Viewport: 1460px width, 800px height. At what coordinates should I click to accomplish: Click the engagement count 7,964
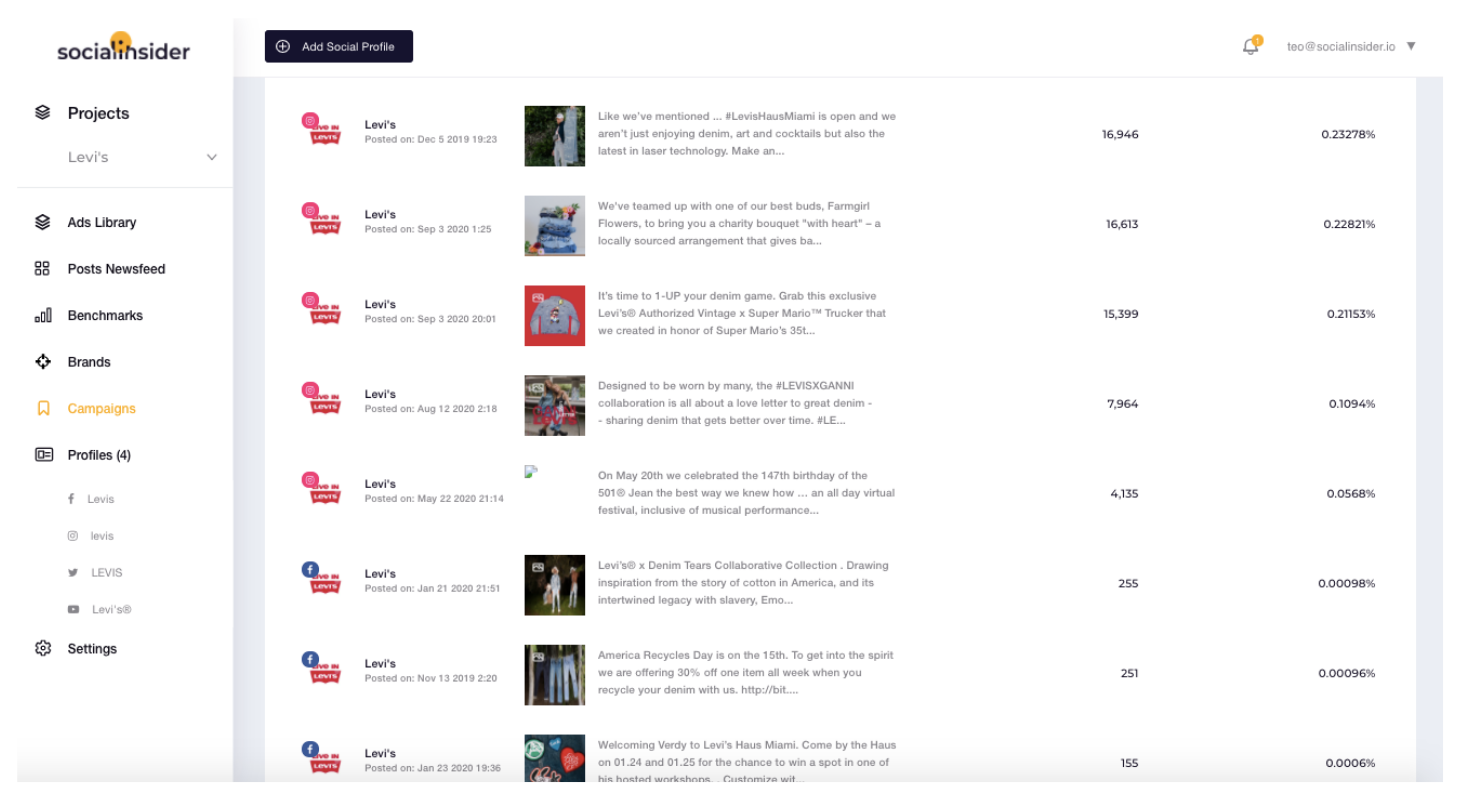click(x=1124, y=404)
